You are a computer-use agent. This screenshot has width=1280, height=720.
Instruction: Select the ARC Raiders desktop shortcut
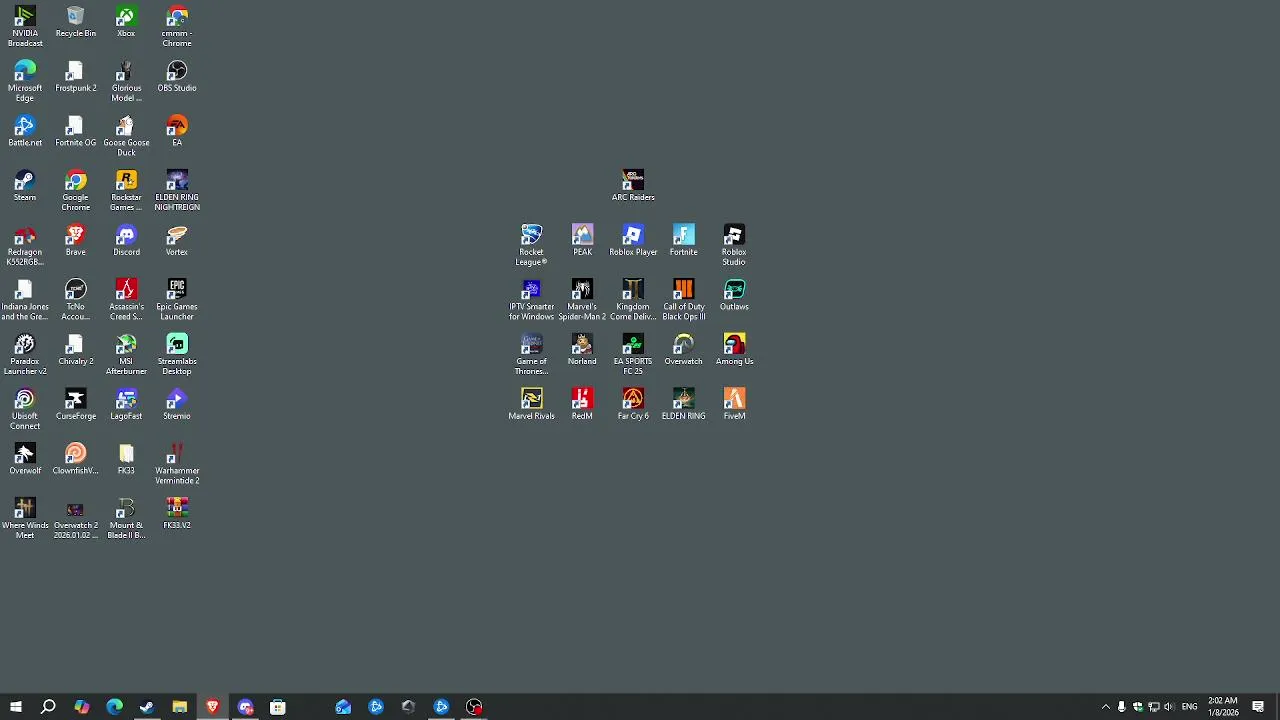633,186
